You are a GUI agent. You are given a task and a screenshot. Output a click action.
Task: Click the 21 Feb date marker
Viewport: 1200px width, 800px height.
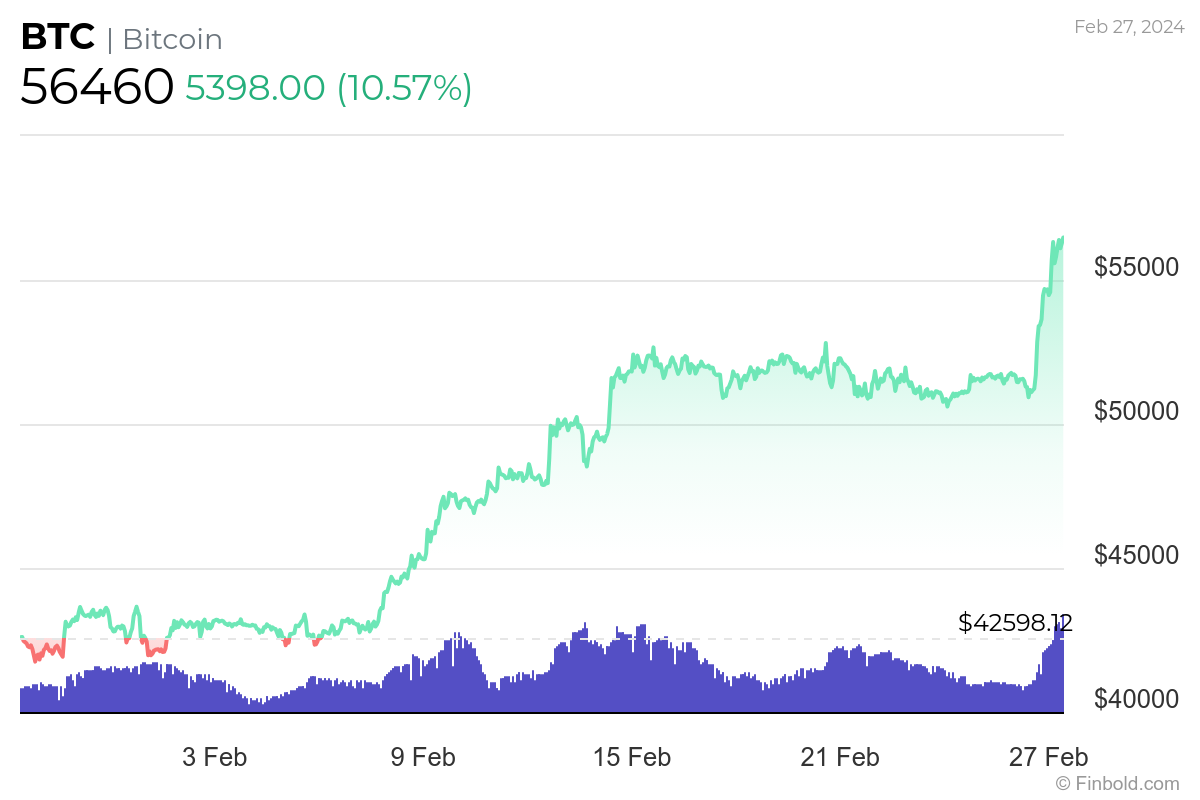pos(840,757)
